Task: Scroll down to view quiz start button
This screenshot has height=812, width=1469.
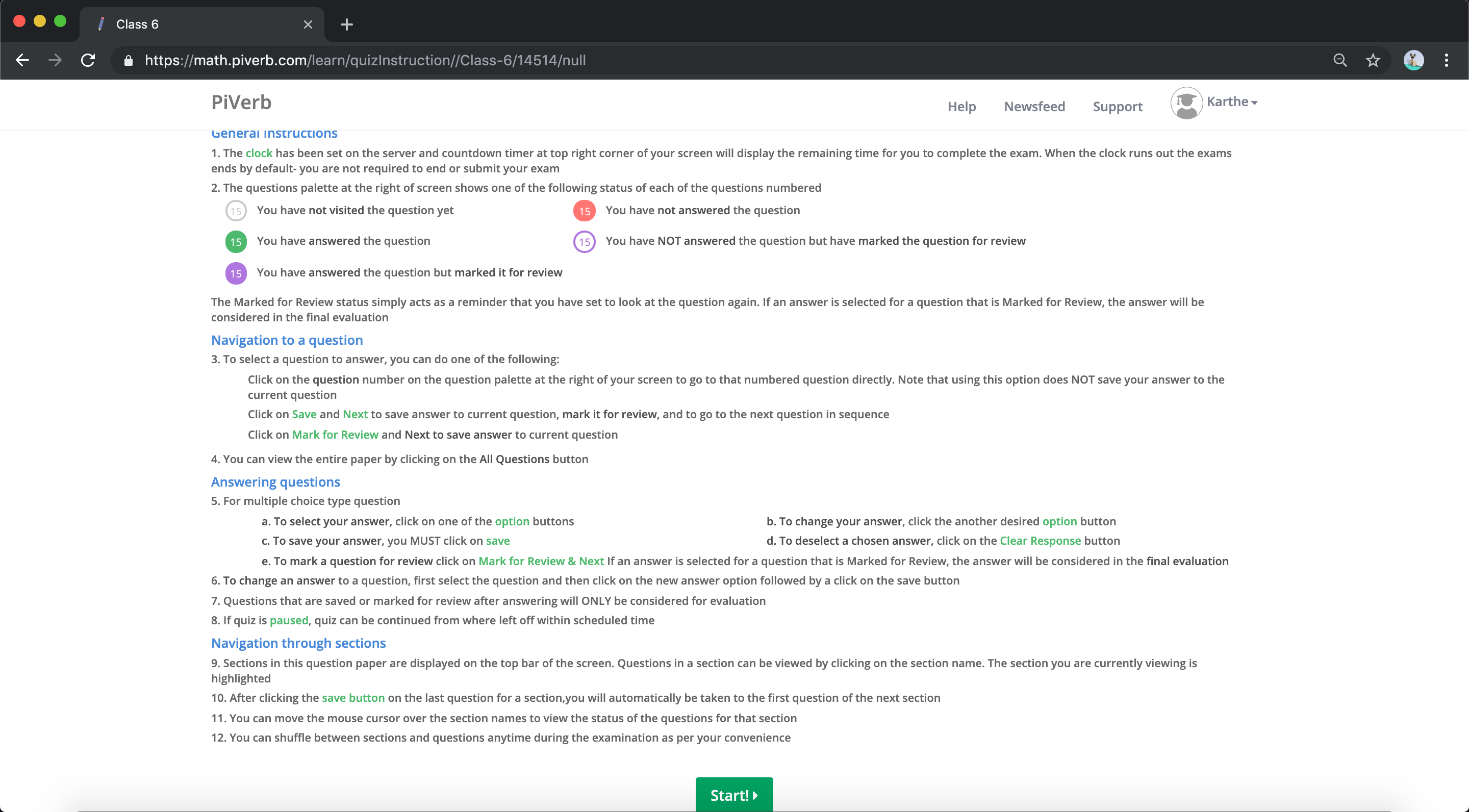Action: (734, 795)
